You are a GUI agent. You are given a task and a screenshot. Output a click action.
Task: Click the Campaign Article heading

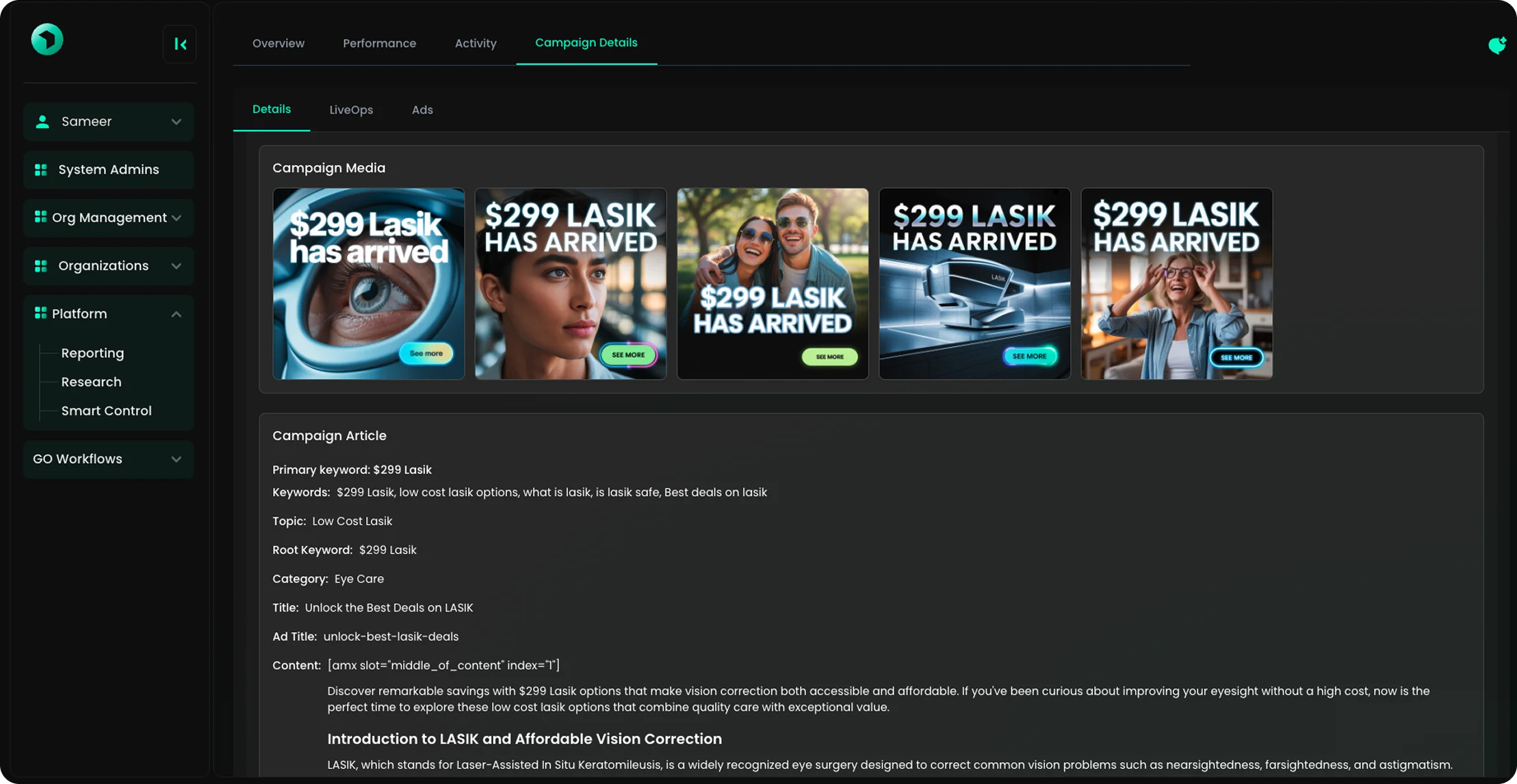pos(329,436)
